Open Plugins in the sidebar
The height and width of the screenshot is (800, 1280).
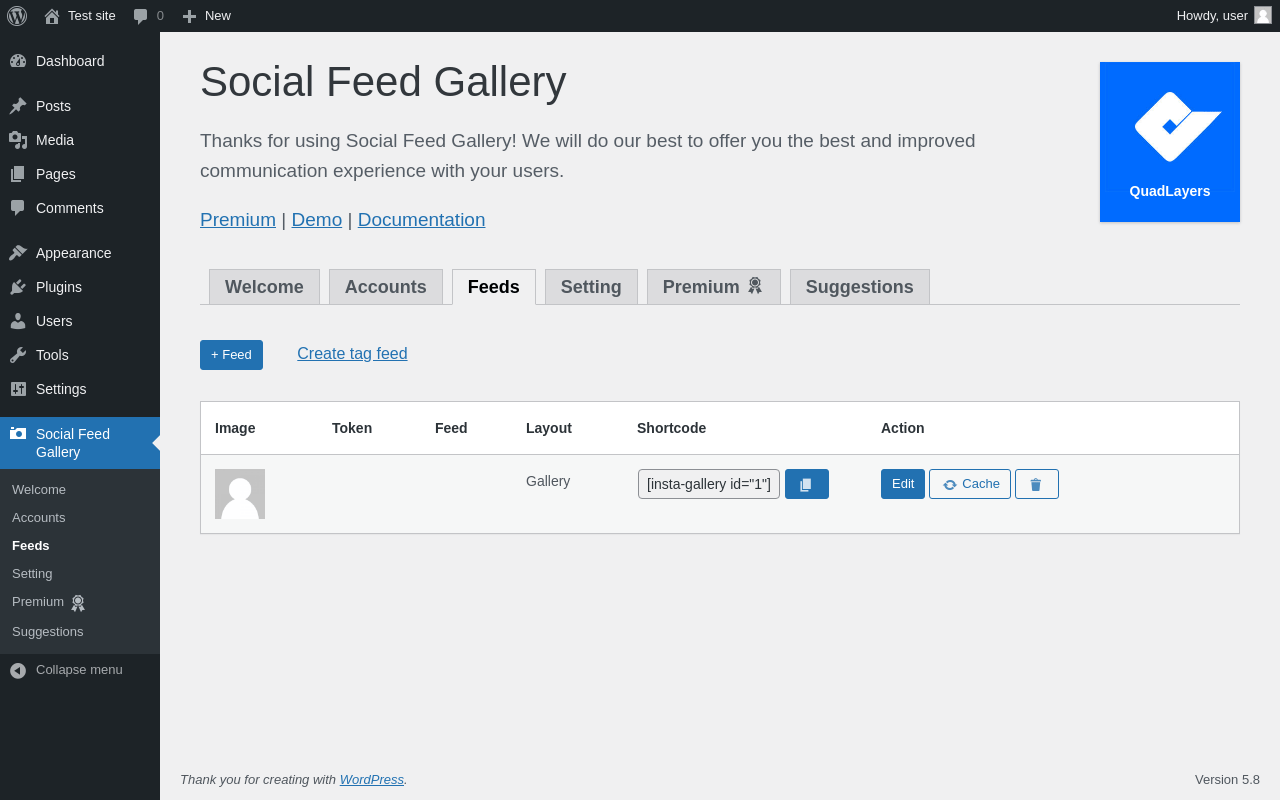[x=59, y=287]
